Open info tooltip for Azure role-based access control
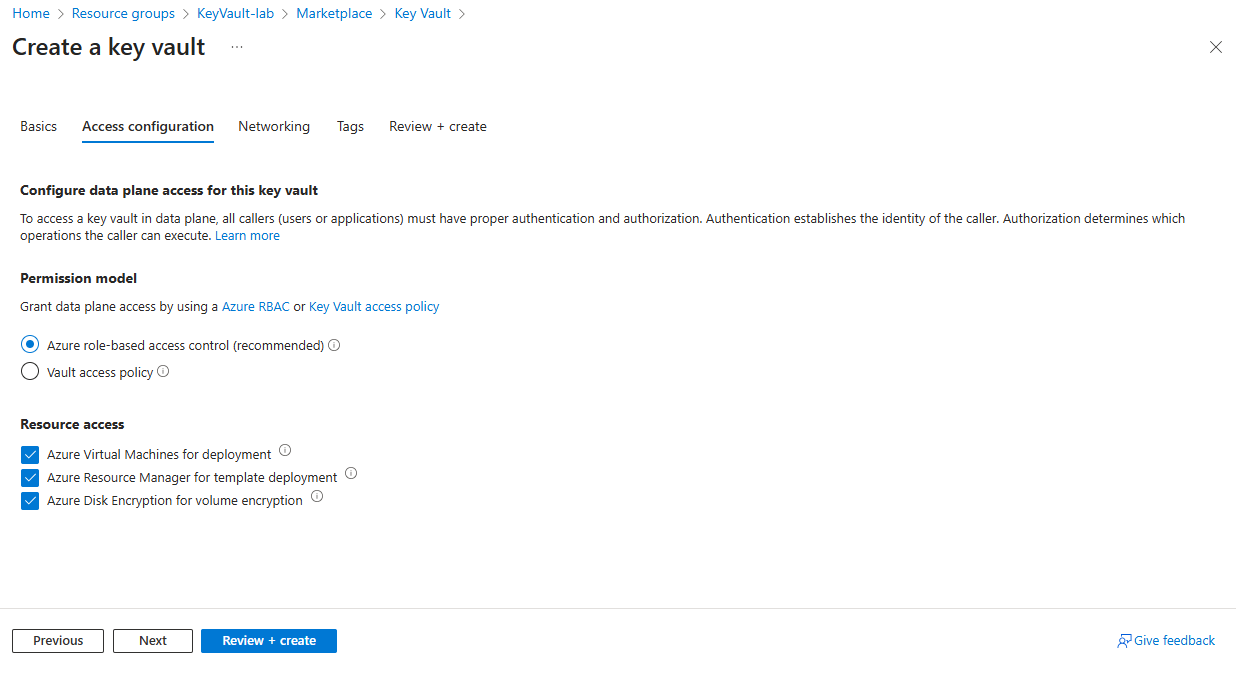 pos(334,345)
